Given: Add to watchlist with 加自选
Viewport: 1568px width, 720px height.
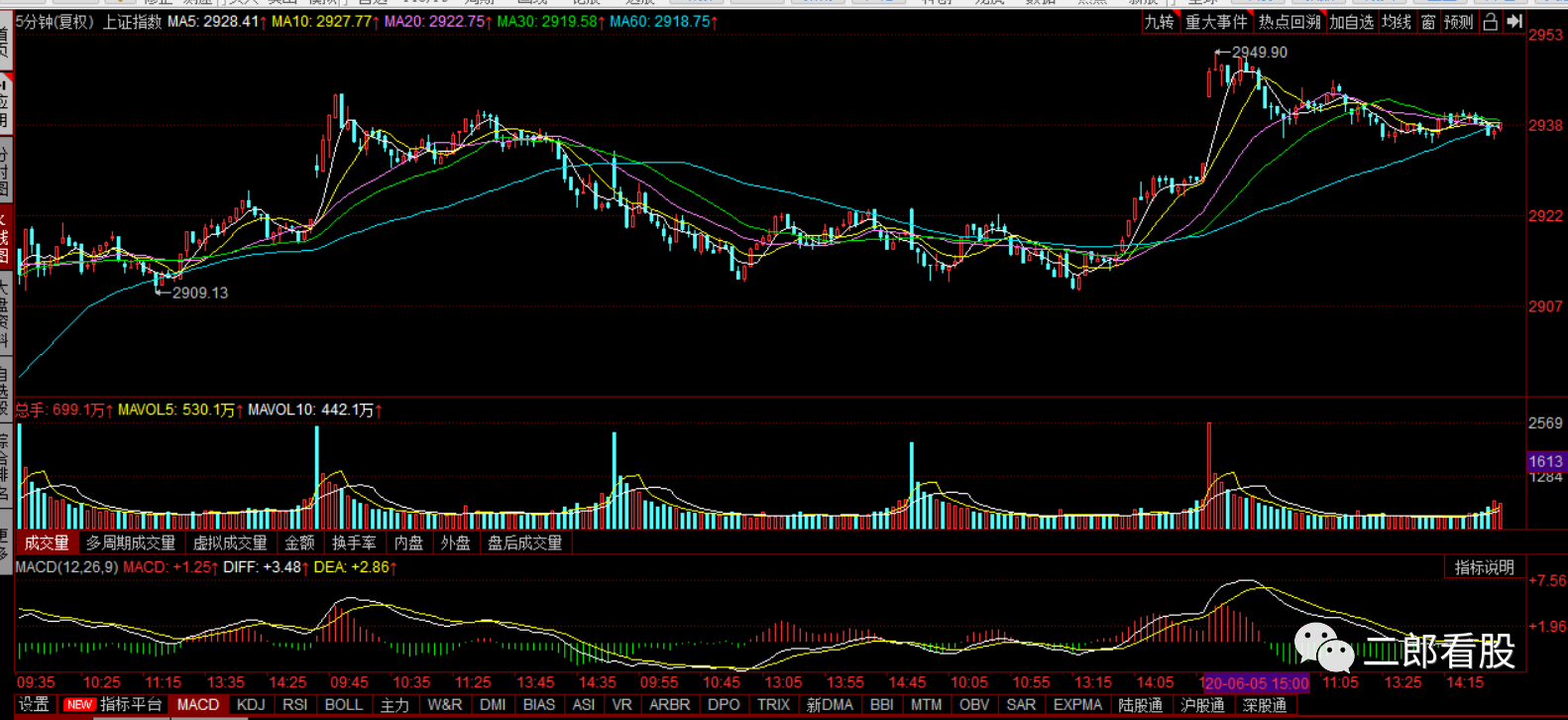Looking at the screenshot, I should pos(1352,22).
